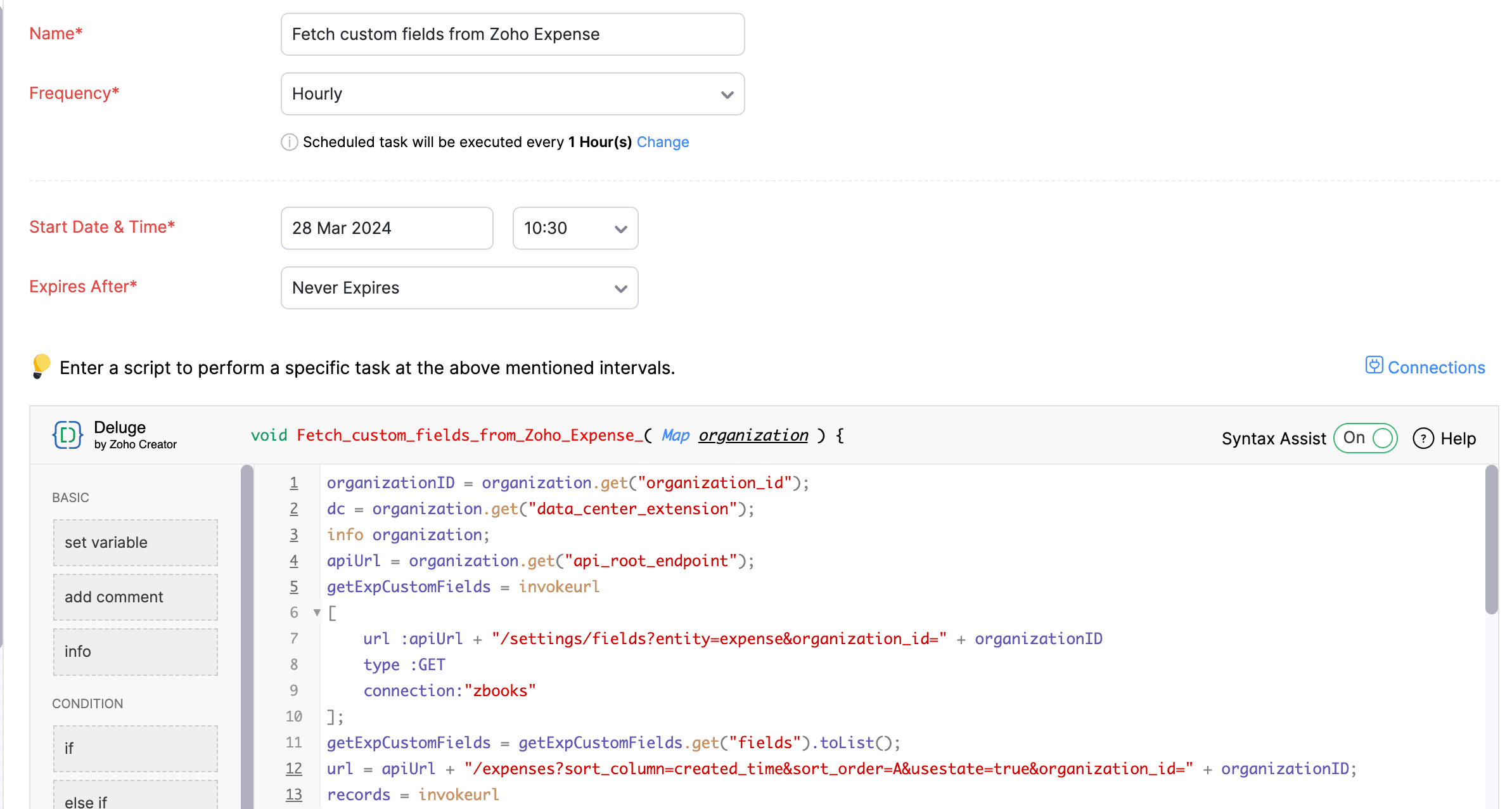Click the start date field 28 Mar 2024
This screenshot has width=1512, height=809.
[387, 228]
